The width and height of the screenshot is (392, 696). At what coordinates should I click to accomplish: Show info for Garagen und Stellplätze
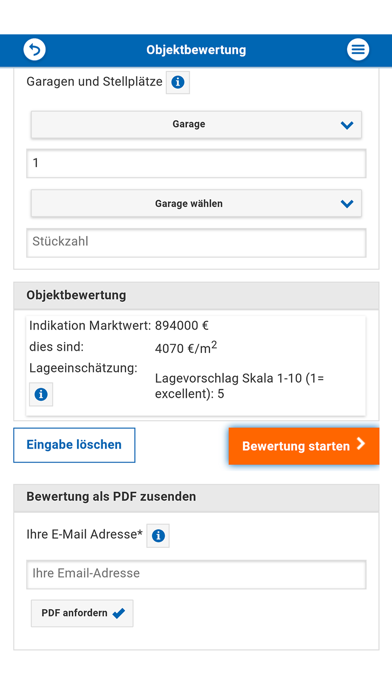(178, 82)
